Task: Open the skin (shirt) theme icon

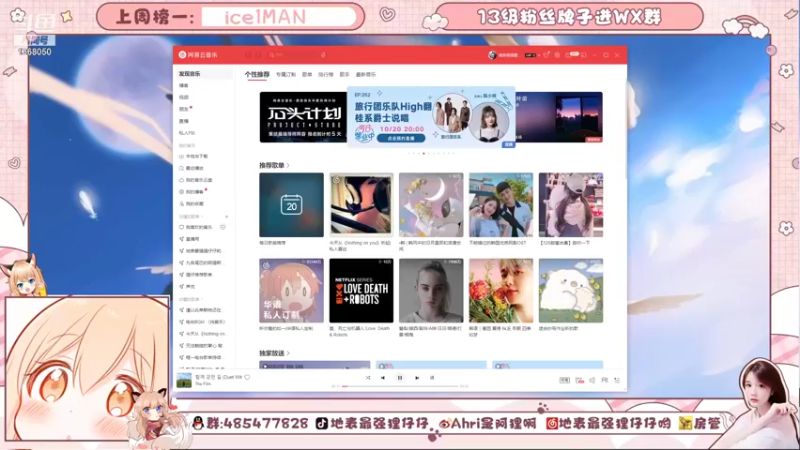Action: (x=546, y=55)
